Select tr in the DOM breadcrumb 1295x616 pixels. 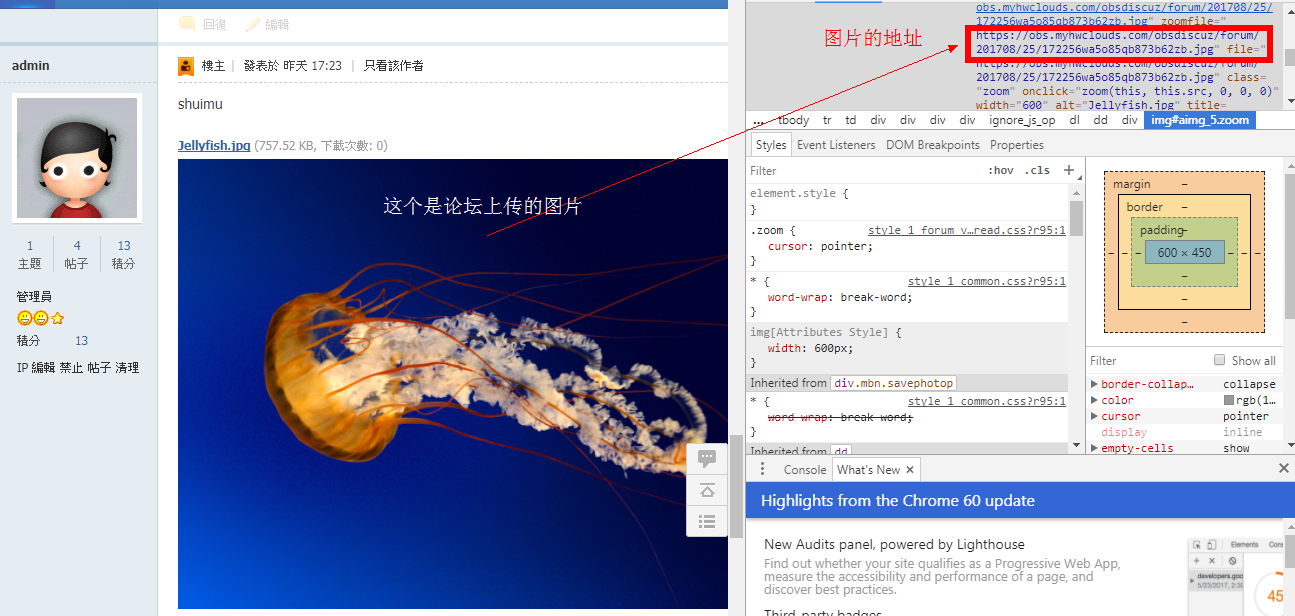[x=827, y=120]
